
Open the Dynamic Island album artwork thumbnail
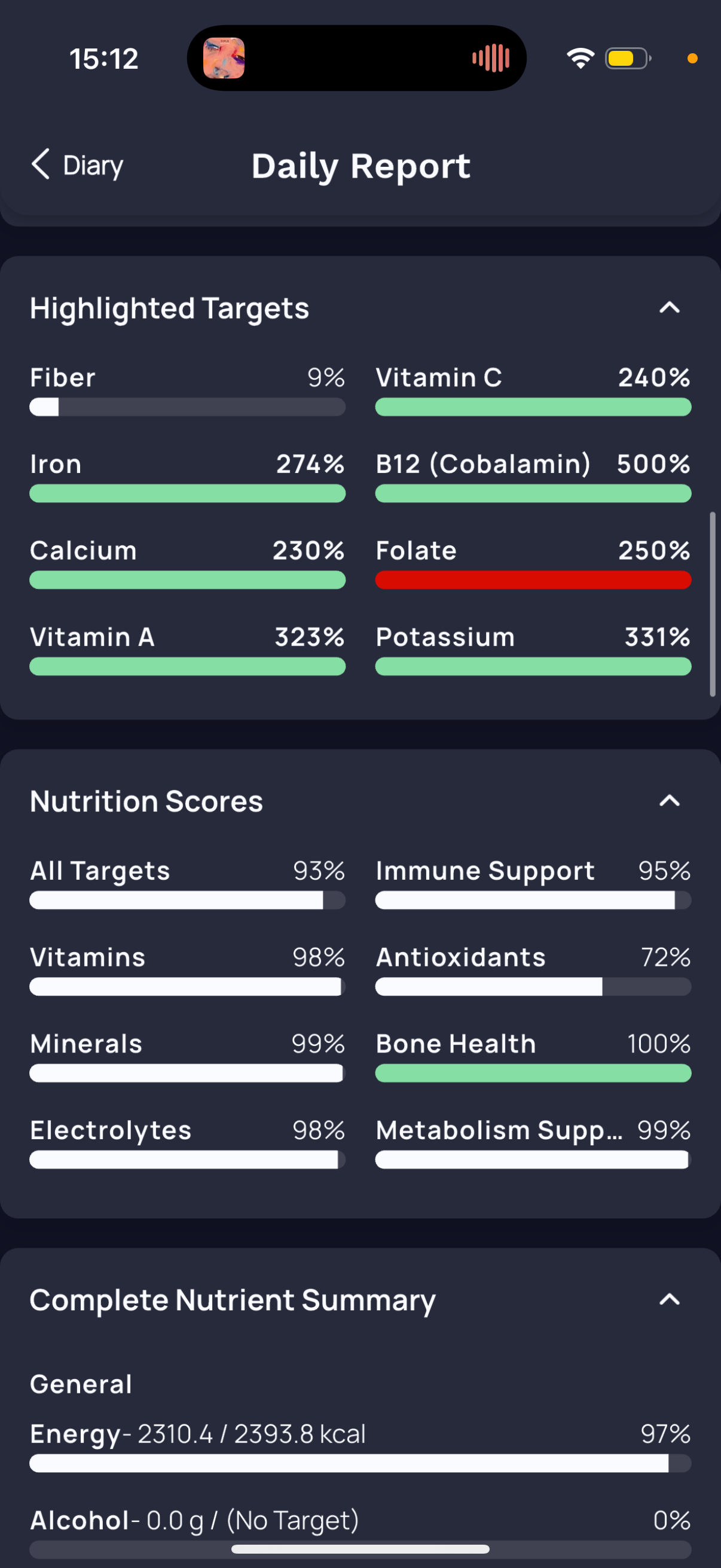(x=224, y=59)
